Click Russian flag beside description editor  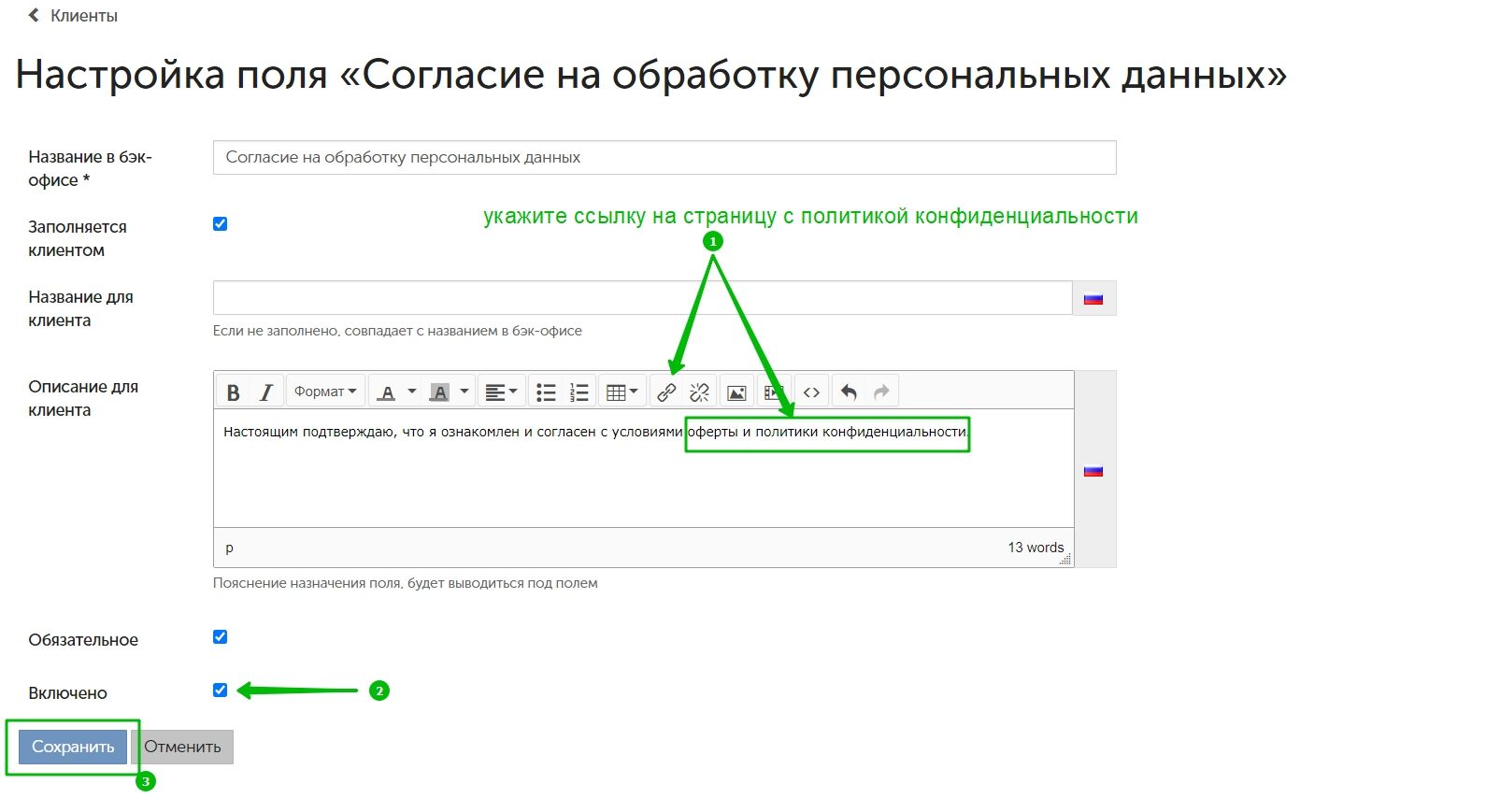point(1093,471)
